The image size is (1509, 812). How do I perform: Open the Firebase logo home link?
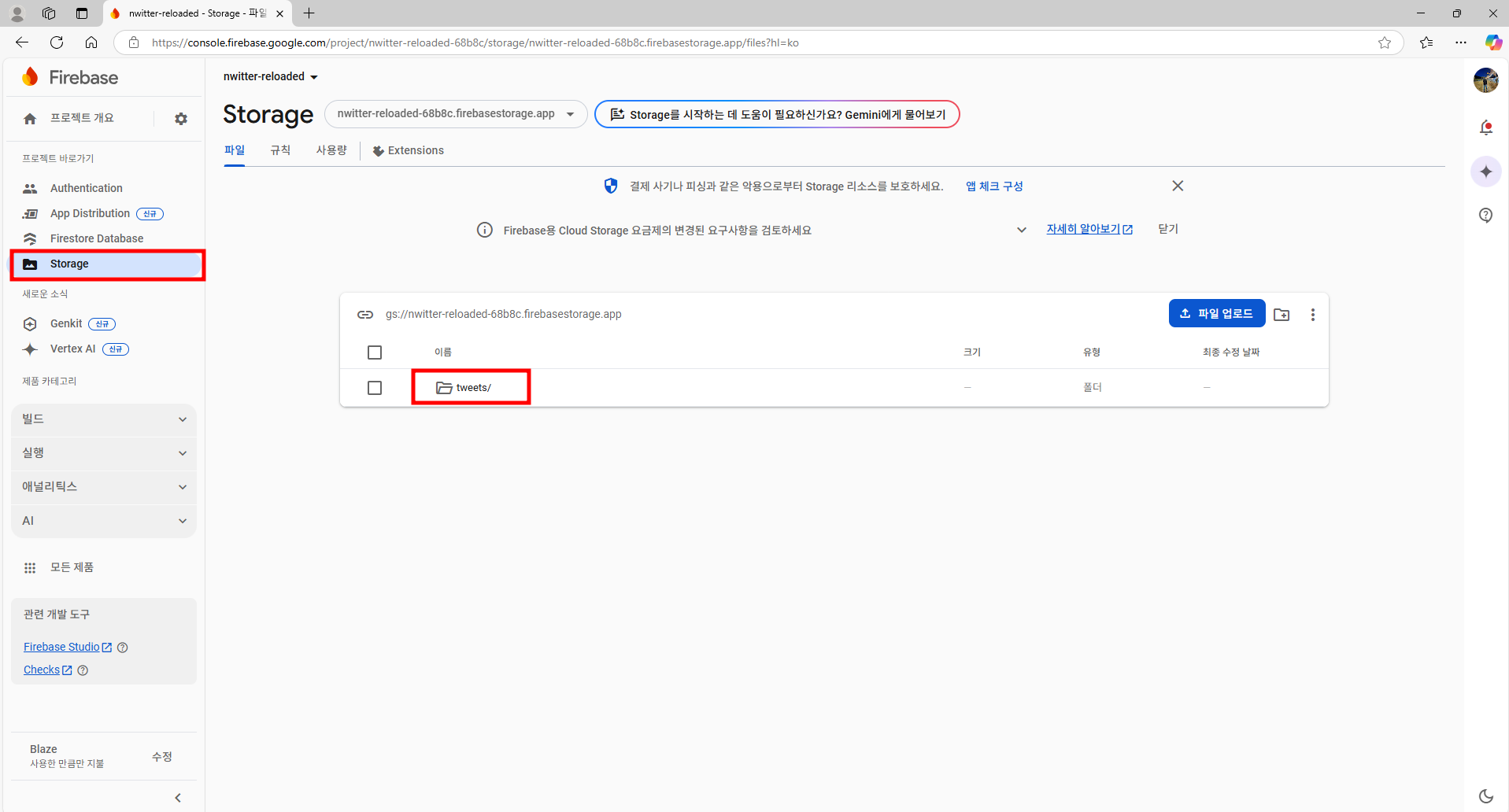(70, 77)
